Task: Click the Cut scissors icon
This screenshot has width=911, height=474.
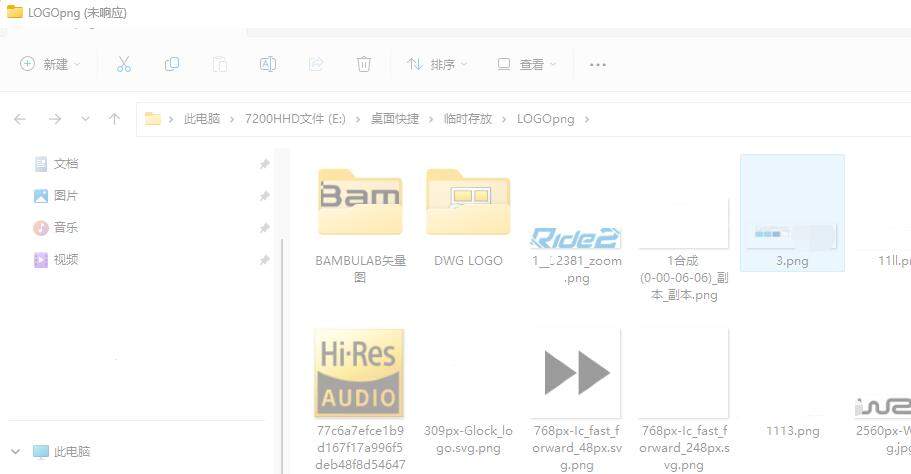Action: click(124, 64)
